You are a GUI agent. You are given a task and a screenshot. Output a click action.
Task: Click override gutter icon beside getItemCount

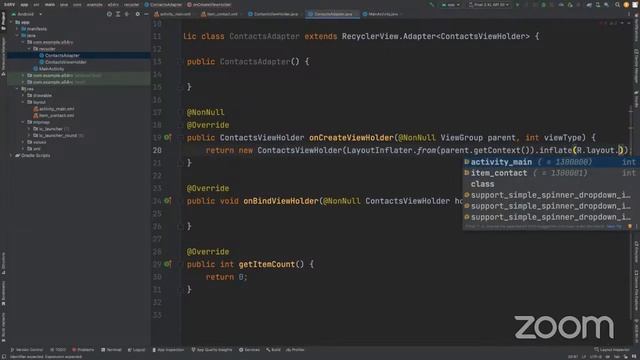167,264
